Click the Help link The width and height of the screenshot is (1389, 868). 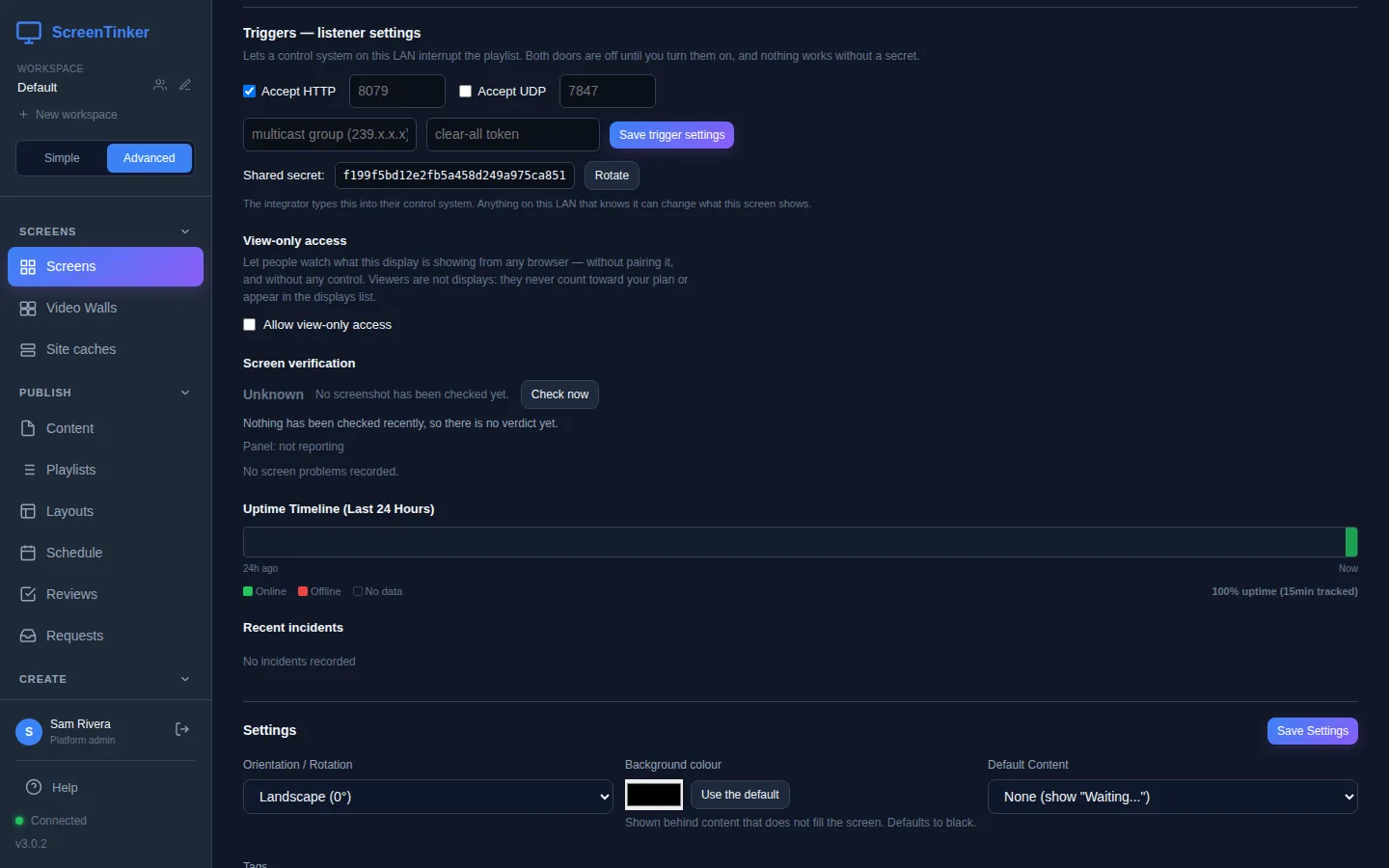105,787
